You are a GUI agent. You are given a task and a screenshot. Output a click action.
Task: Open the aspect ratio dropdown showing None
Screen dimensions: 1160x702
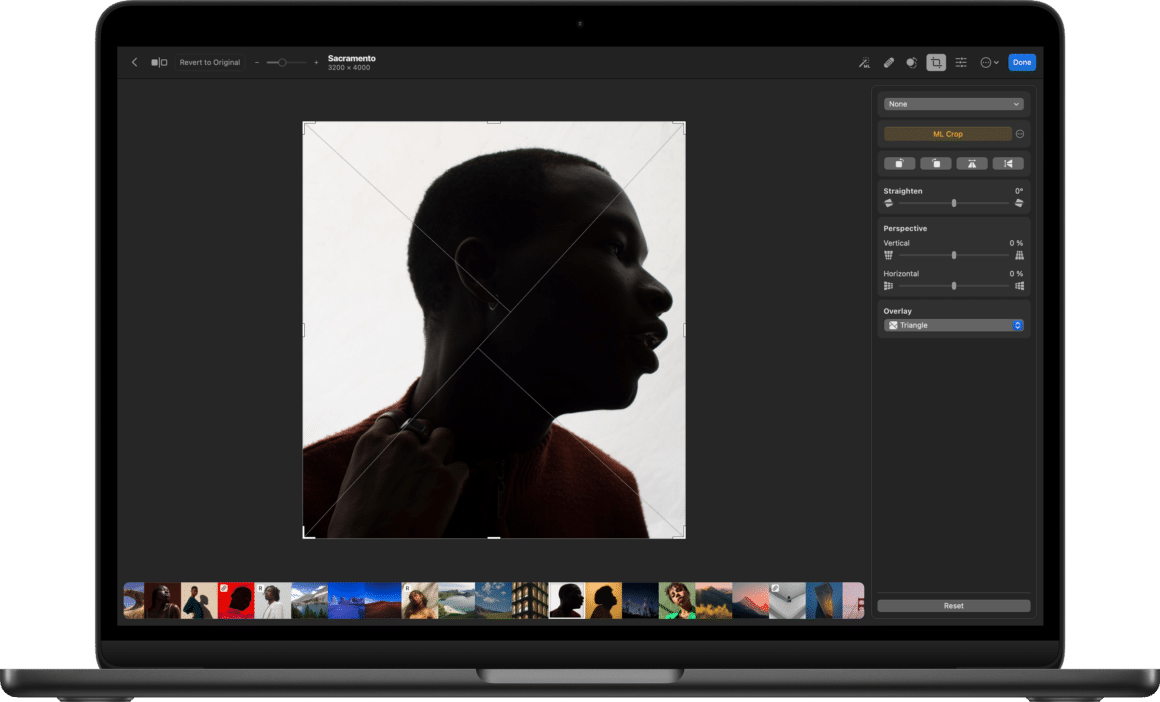[x=952, y=103]
